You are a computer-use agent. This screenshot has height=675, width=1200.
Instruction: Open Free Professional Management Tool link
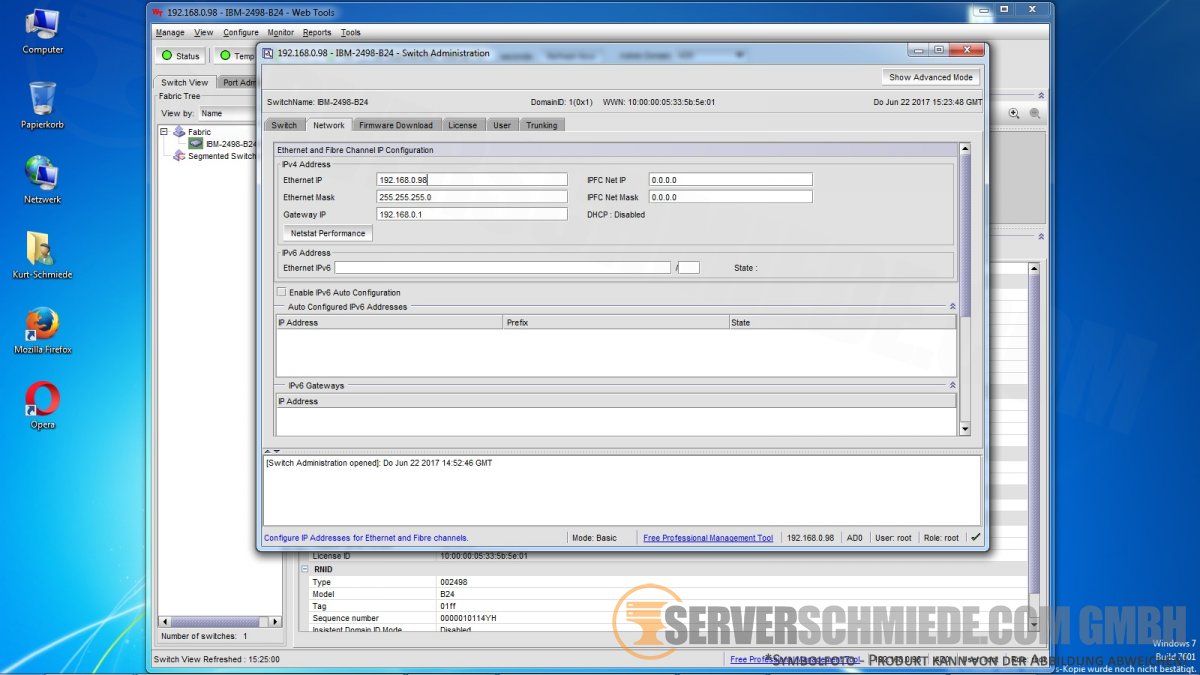click(708, 538)
